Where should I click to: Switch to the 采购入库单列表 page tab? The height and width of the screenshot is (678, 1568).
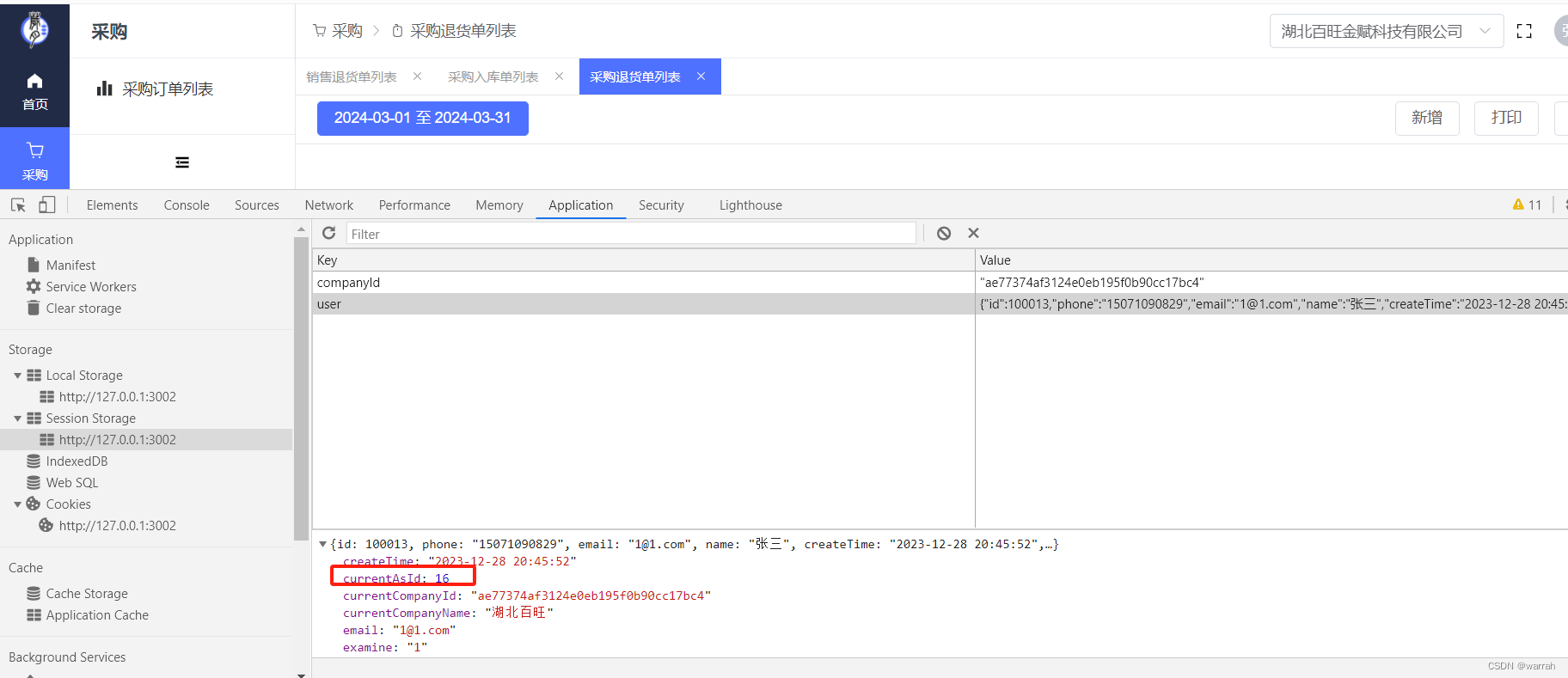[x=493, y=76]
